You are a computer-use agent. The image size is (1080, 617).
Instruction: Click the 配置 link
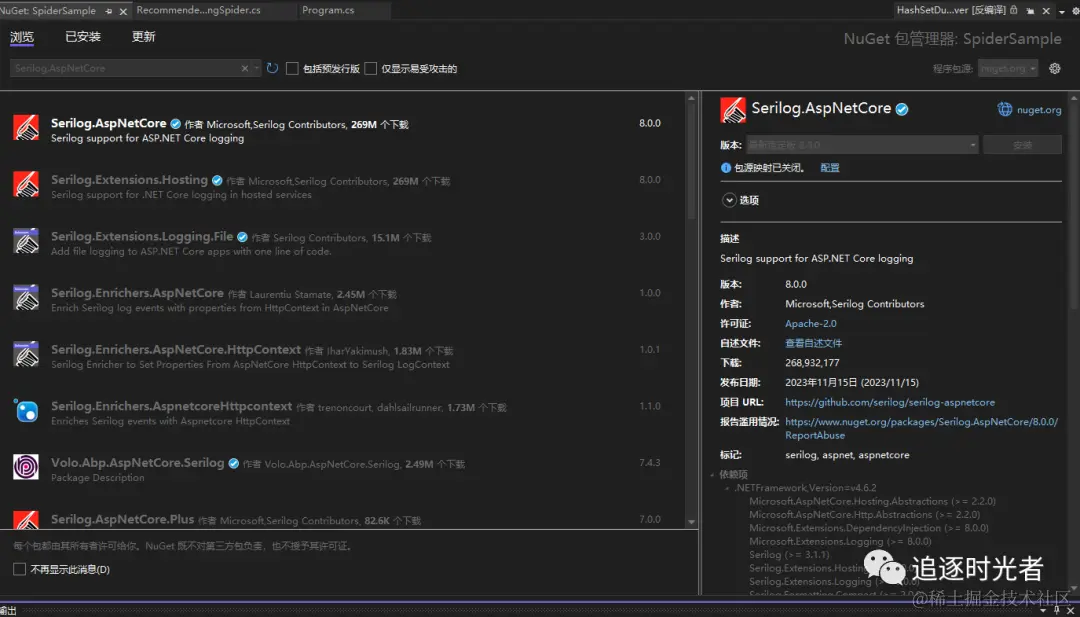830,167
